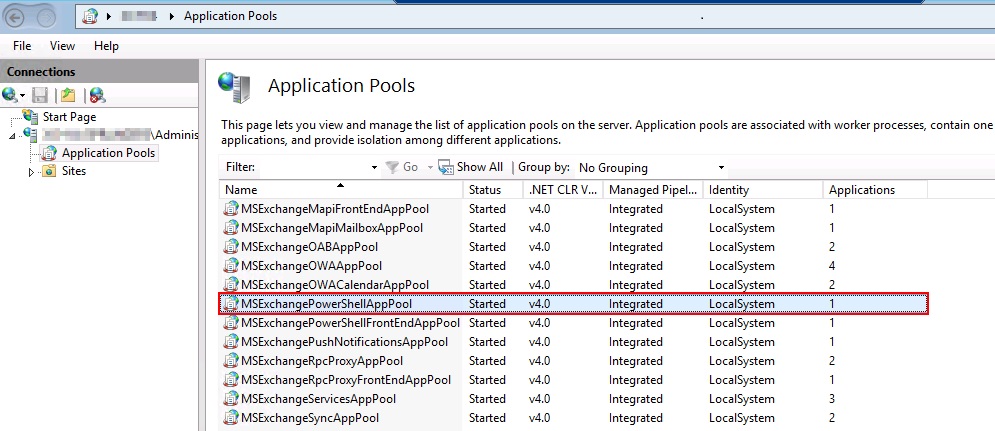Expand the Sites tree node
This screenshot has height=431, width=995.
(x=32, y=171)
